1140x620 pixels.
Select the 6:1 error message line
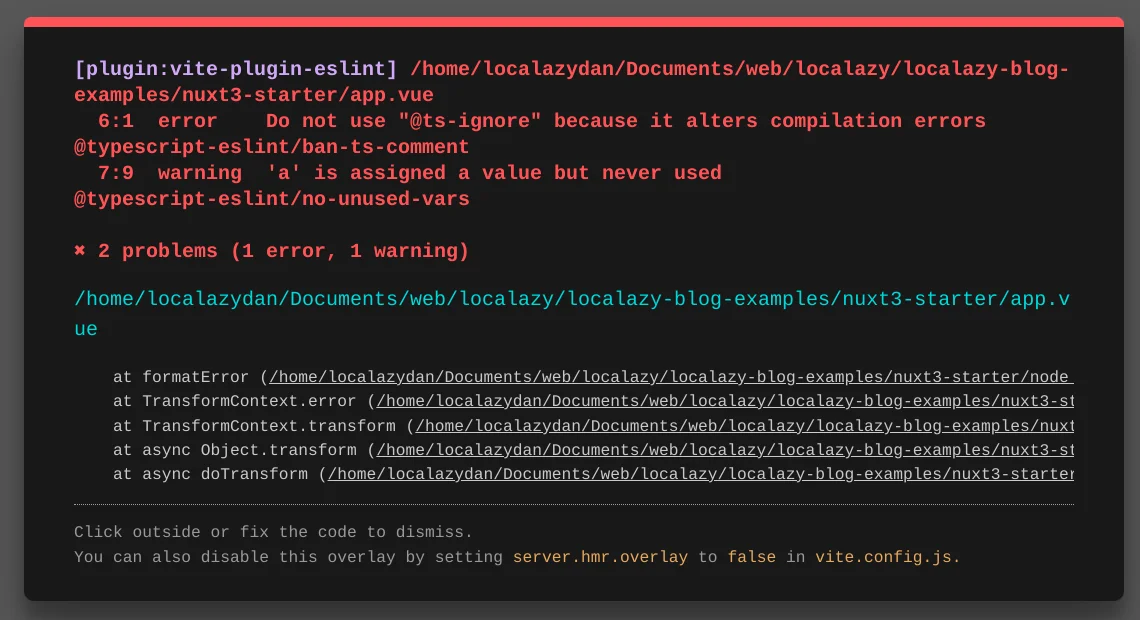click(x=541, y=121)
